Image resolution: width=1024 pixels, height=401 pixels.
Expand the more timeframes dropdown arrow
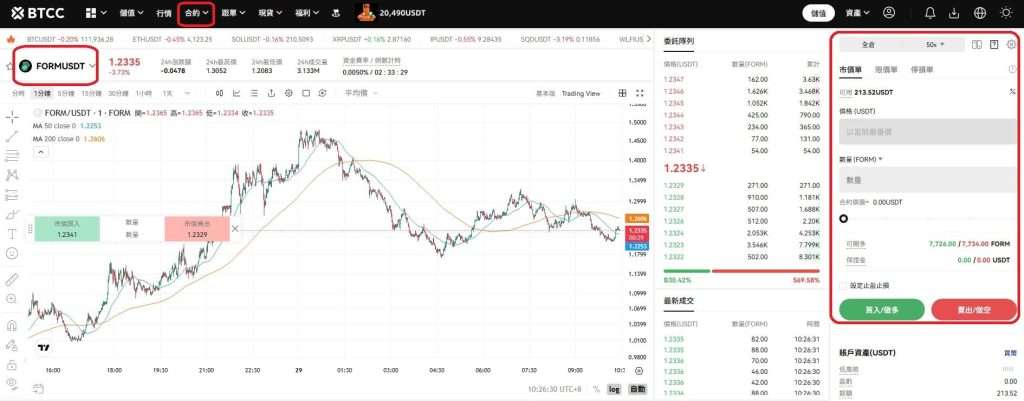click(187, 93)
